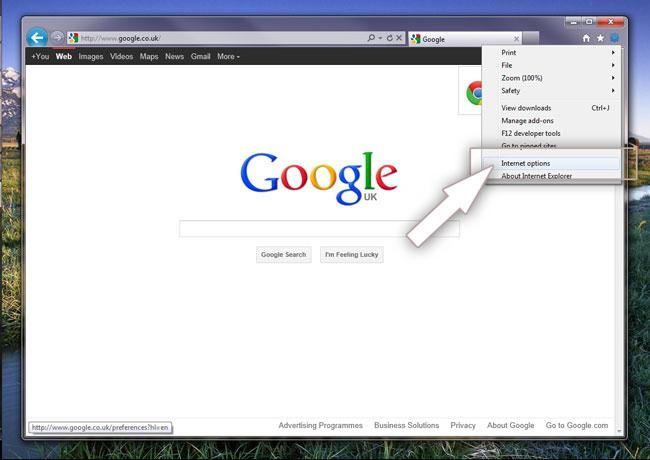Go to Images in the Google bar

pyautogui.click(x=91, y=56)
